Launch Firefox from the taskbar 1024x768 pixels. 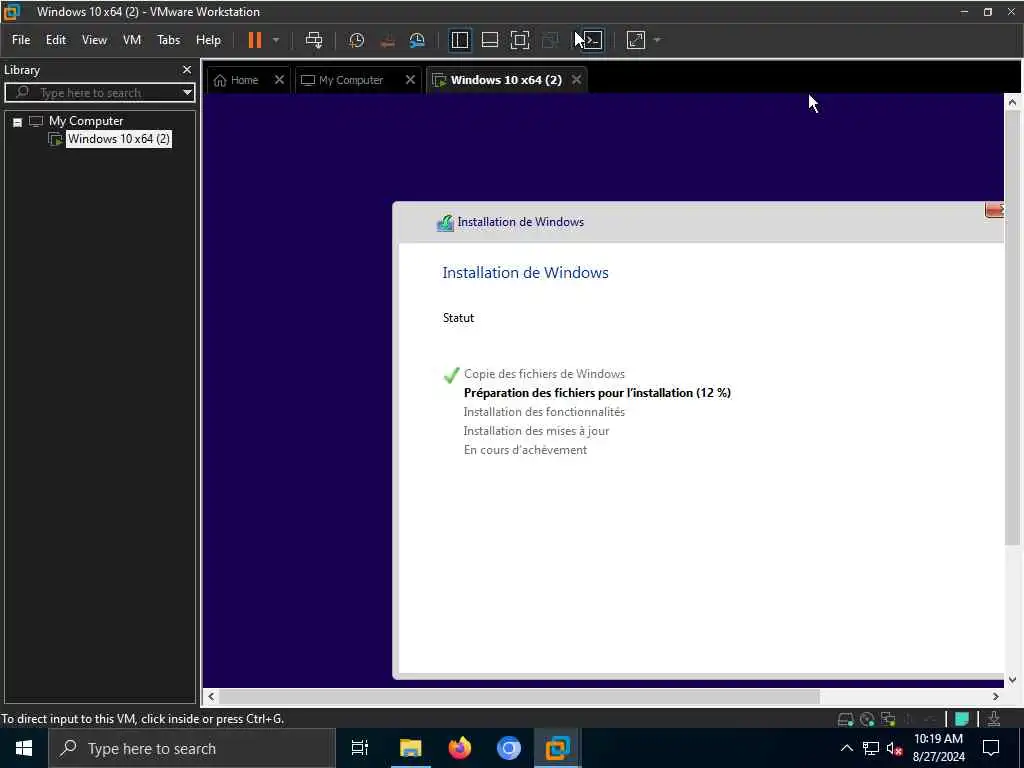click(460, 748)
